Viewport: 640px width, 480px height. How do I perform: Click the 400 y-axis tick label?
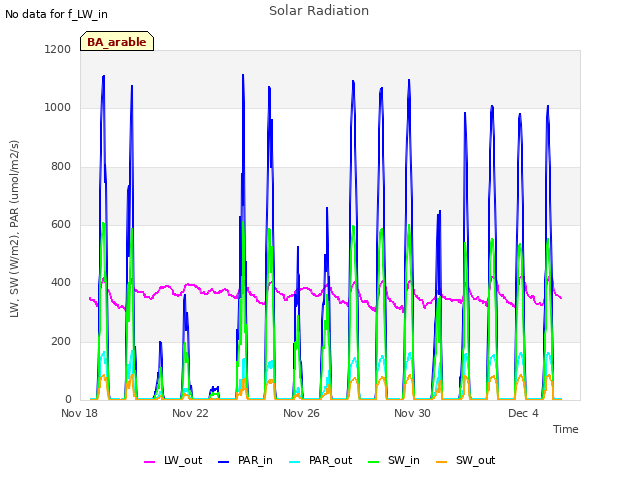[61, 282]
